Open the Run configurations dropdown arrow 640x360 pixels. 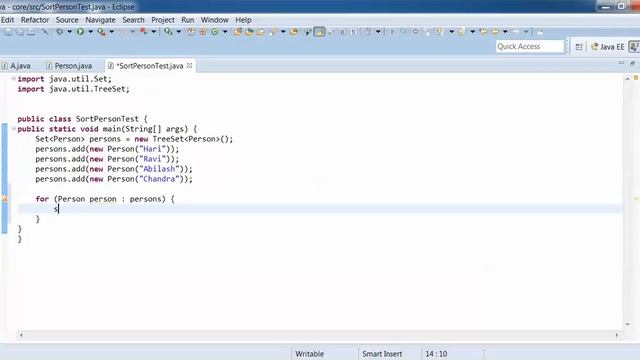(x=91, y=31)
